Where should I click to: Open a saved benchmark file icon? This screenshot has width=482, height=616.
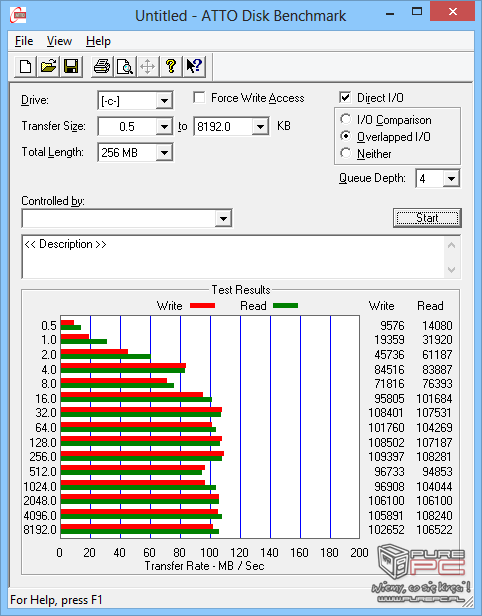48,66
